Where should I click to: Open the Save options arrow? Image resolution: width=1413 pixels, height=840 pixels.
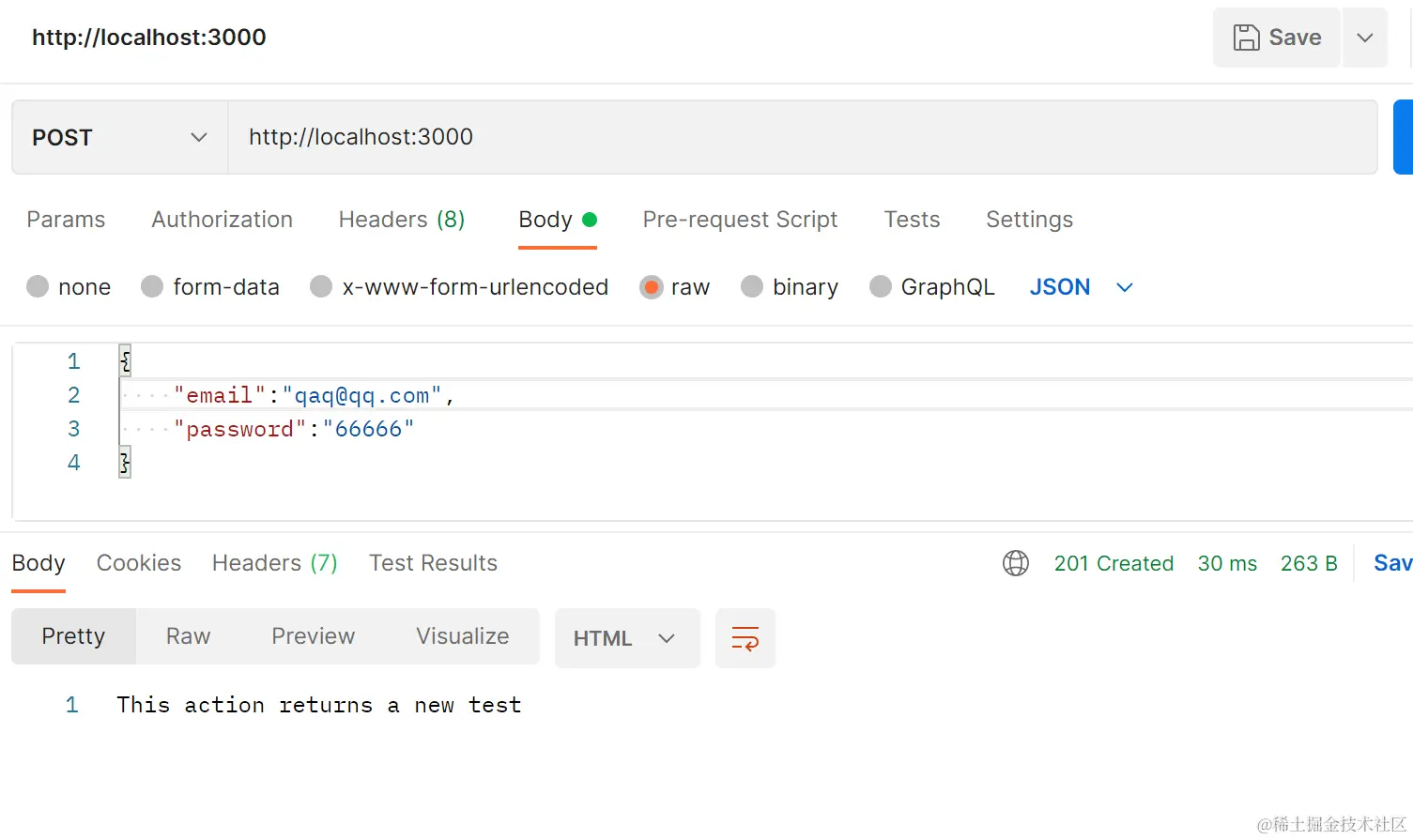point(1365,38)
